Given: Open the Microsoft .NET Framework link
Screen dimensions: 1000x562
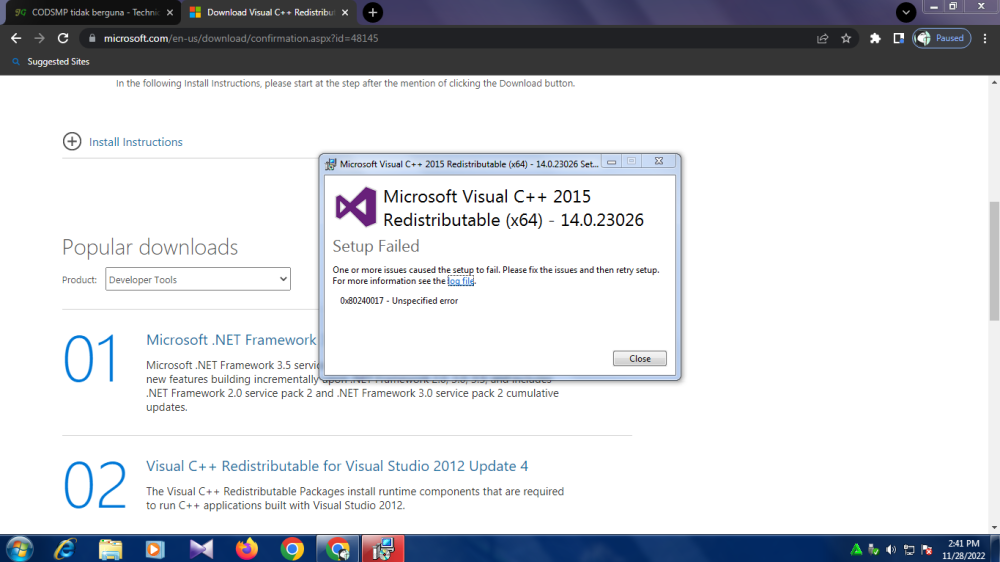Looking at the screenshot, I should (x=232, y=339).
